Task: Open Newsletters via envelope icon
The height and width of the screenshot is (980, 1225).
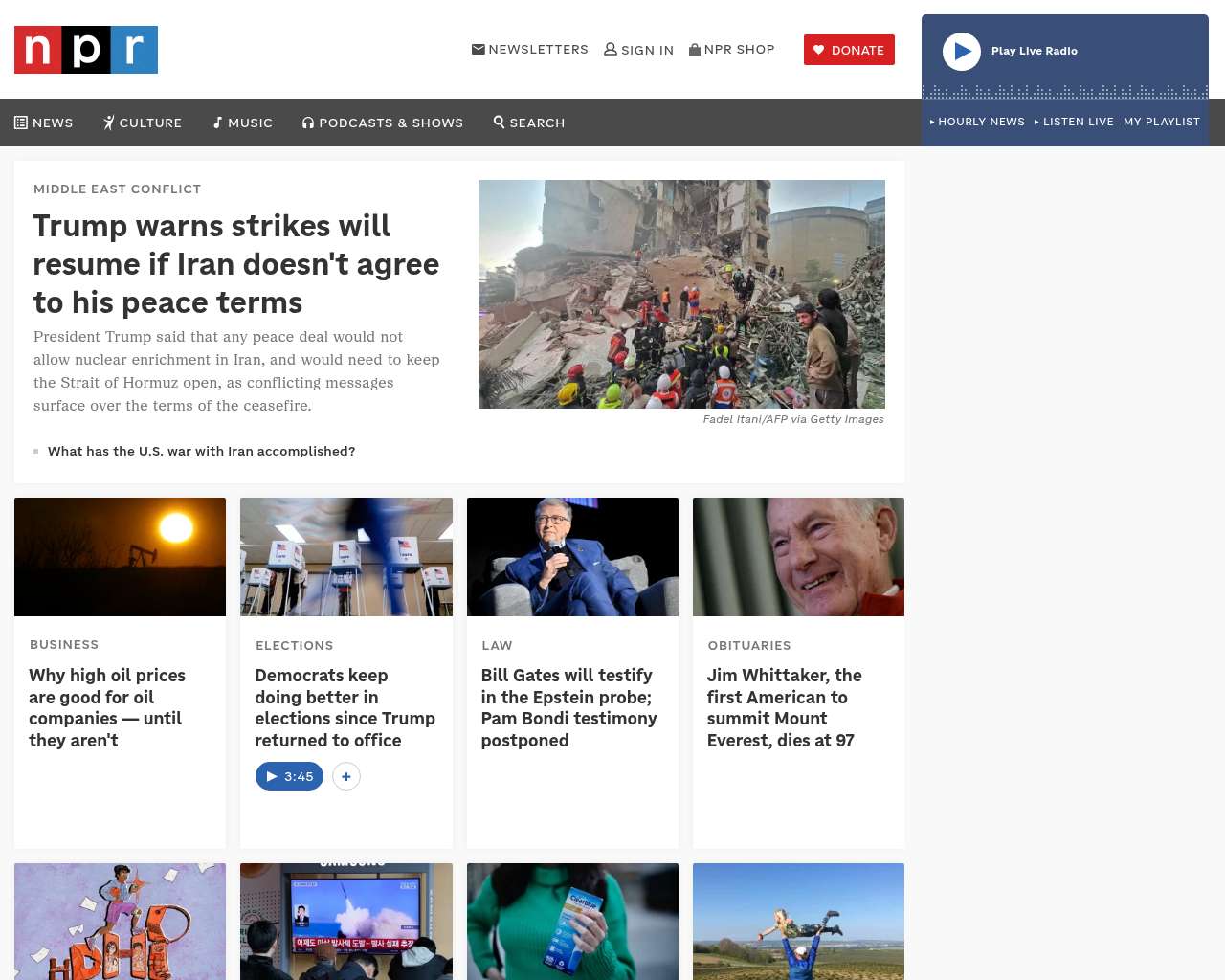Action: point(479,50)
